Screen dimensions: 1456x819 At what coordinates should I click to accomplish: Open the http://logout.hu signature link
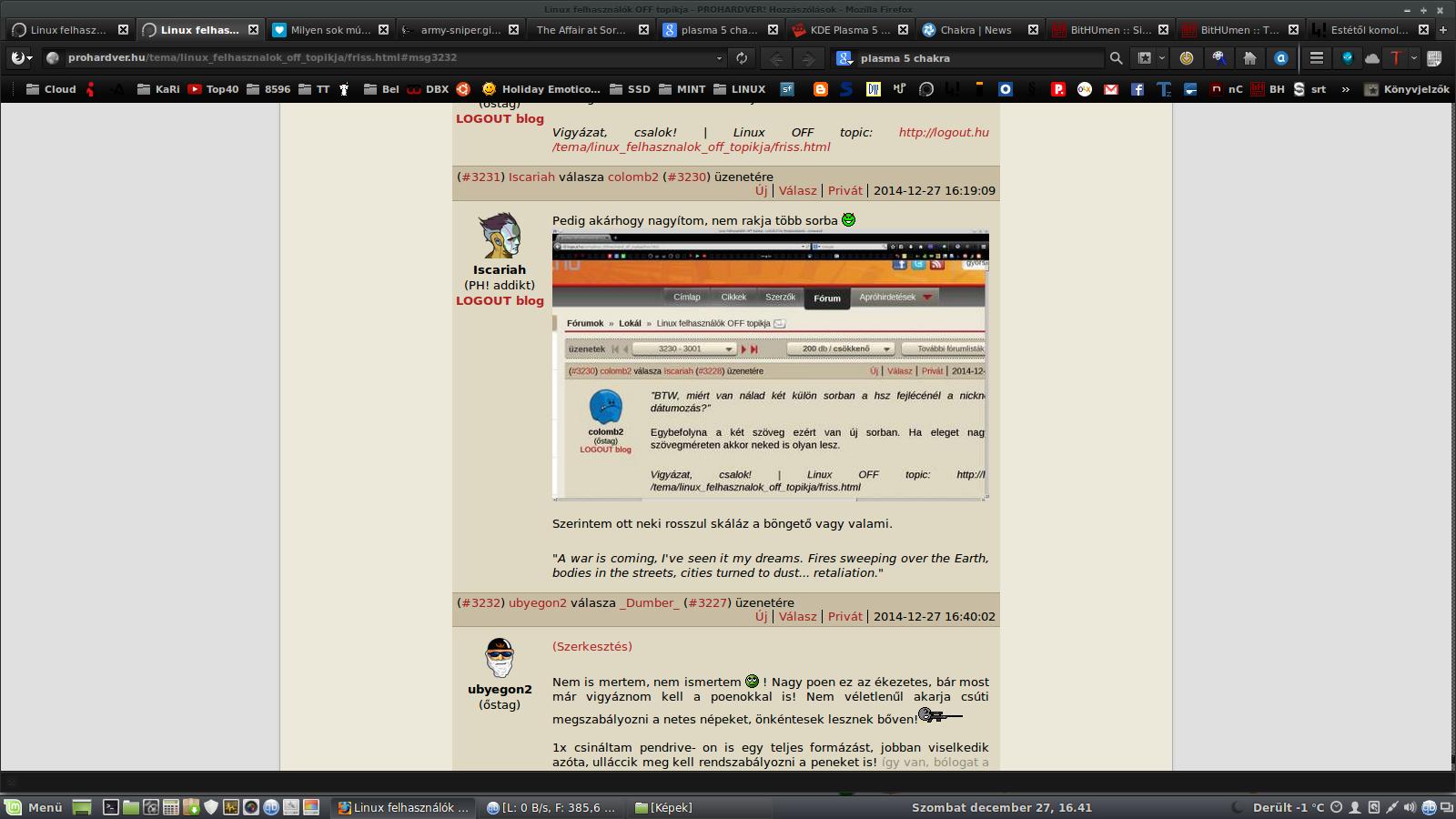[944, 133]
